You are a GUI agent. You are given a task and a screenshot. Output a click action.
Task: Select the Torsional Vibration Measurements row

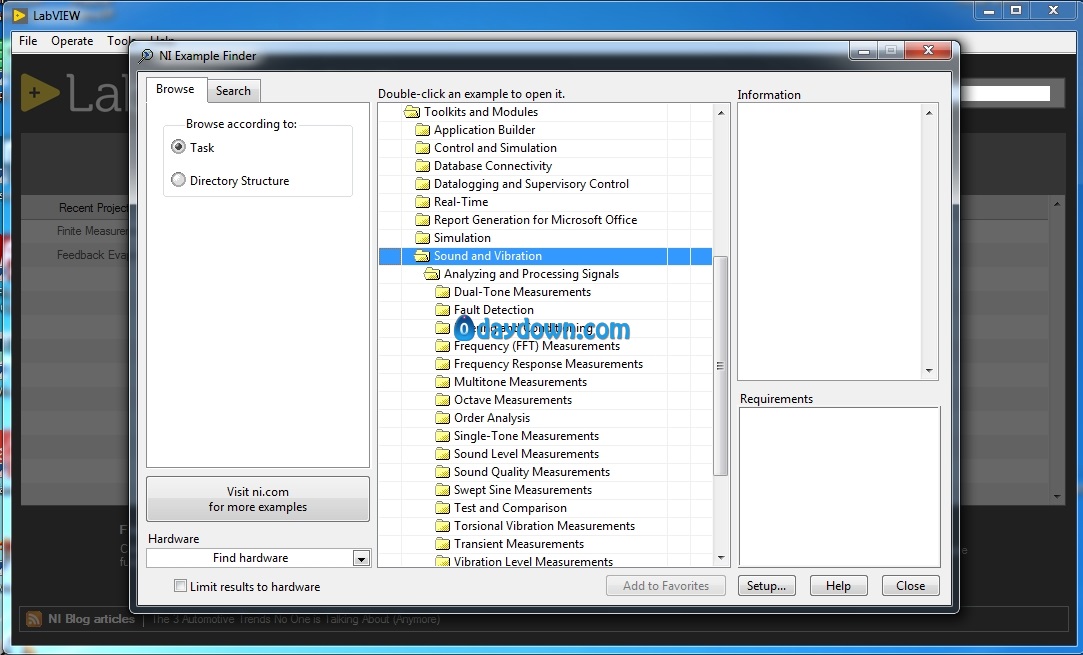pyautogui.click(x=546, y=526)
